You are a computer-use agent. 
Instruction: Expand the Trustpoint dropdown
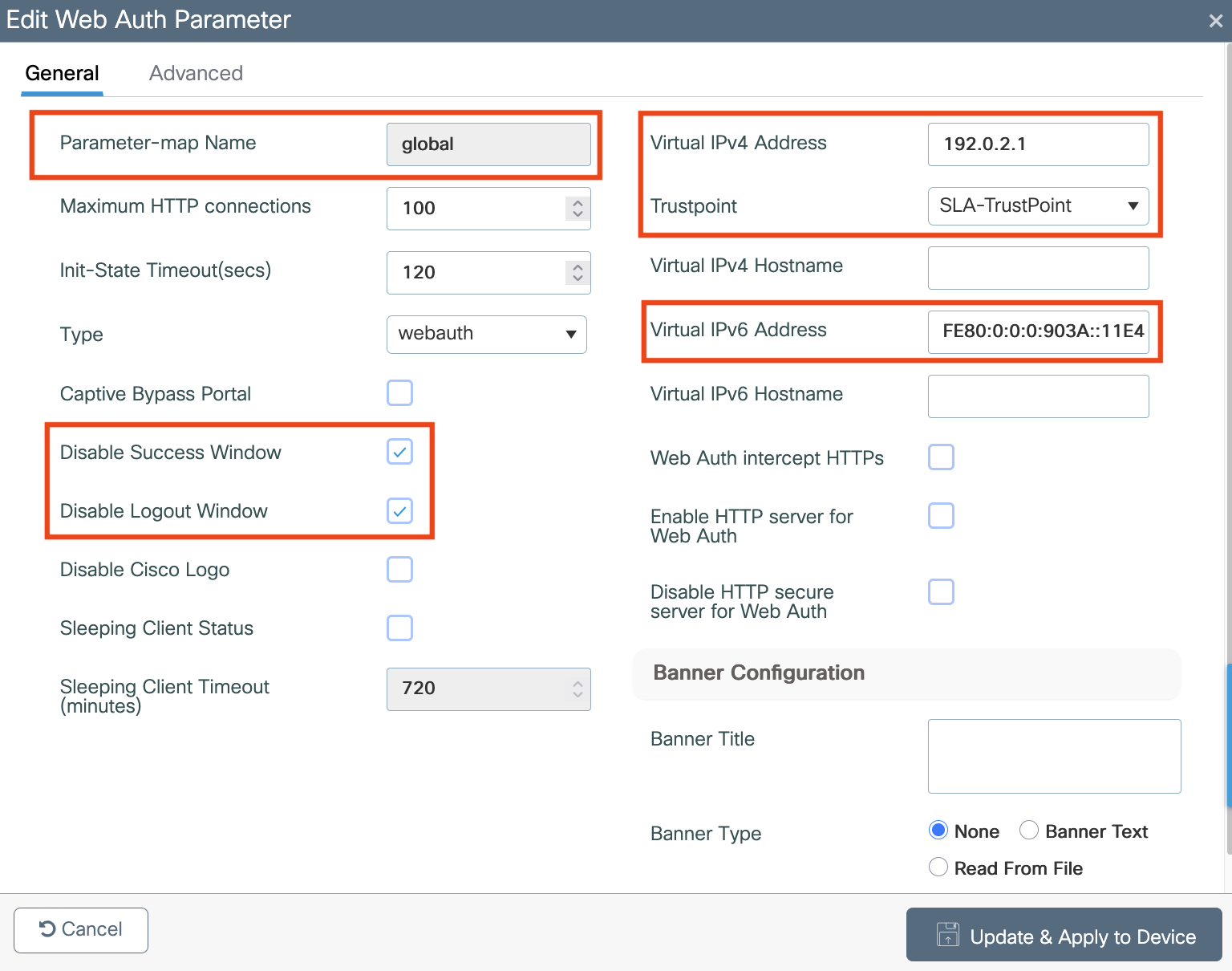[x=1037, y=206]
